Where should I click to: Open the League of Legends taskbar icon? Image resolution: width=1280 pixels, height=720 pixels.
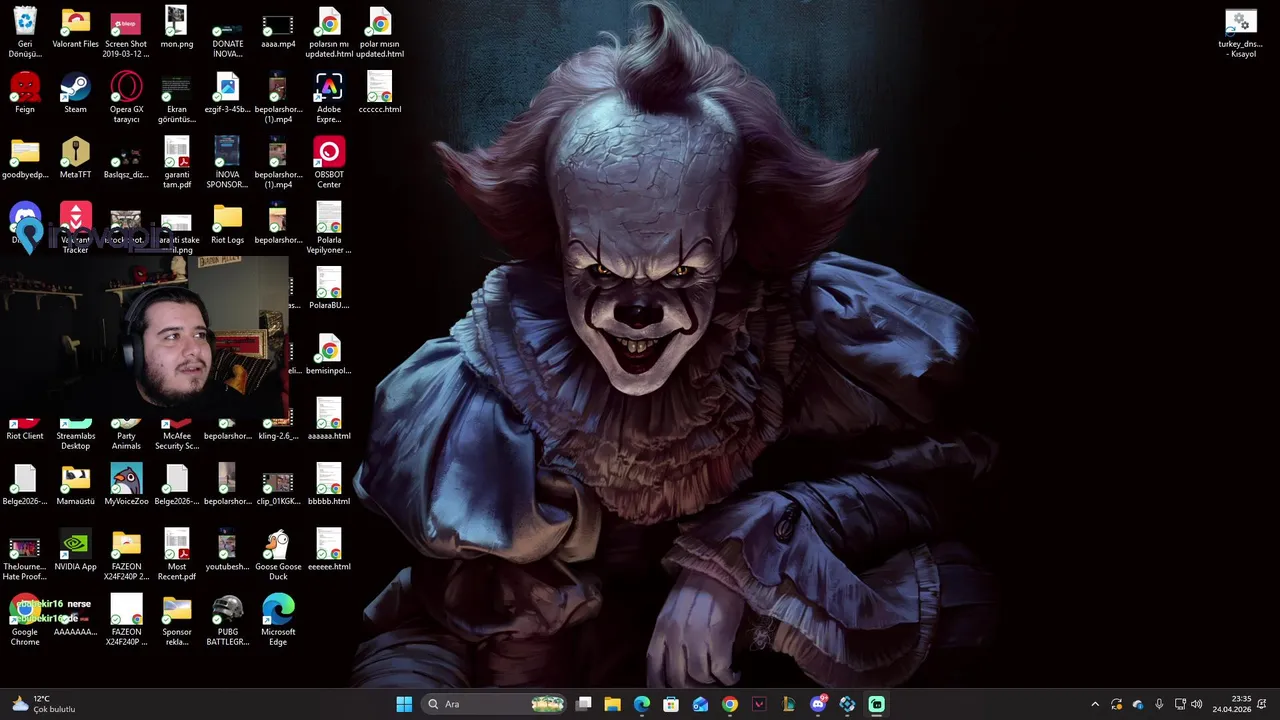click(789, 704)
